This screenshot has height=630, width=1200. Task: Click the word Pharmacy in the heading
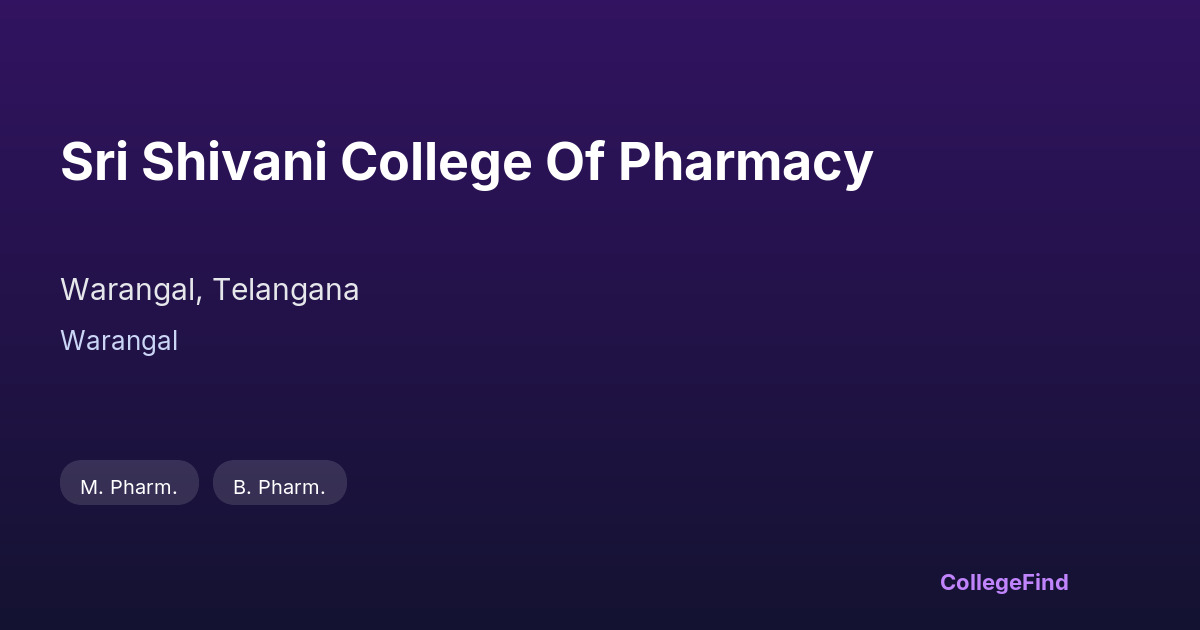tap(746, 162)
